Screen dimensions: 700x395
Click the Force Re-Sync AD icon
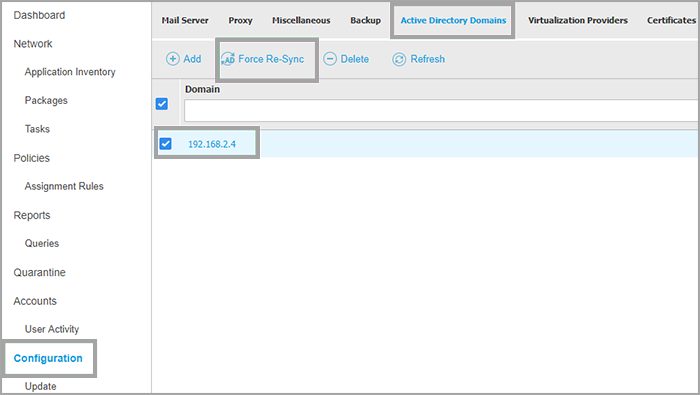coord(228,59)
